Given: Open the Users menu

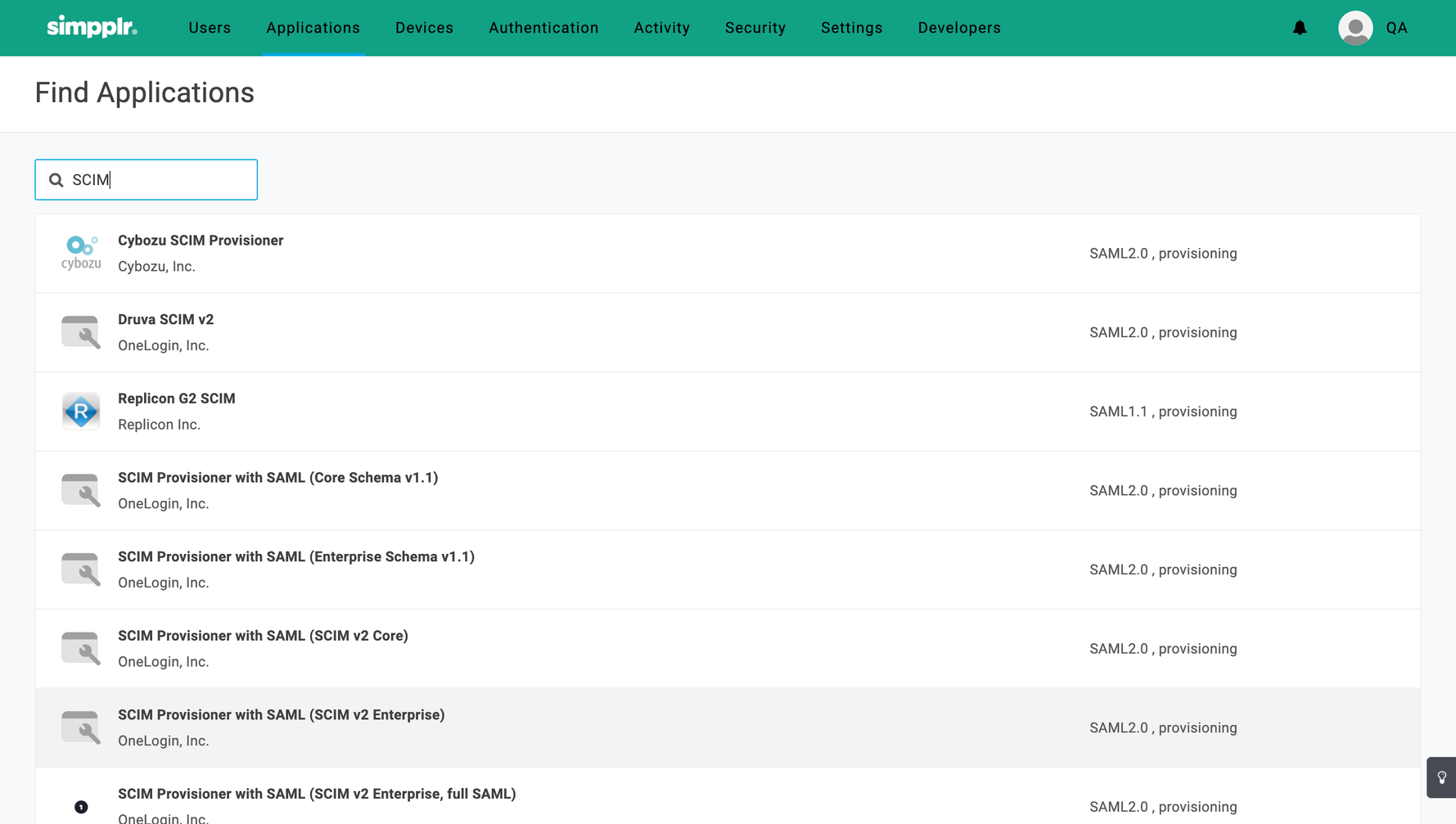Looking at the screenshot, I should tap(210, 28).
